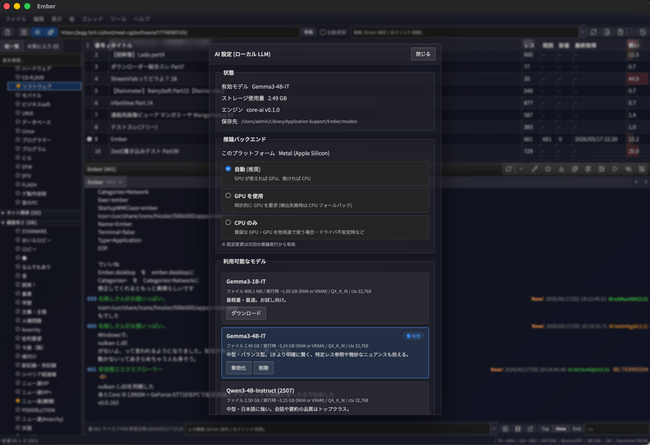Click 削除 to delete Gemma3-4B-IT
The width and height of the screenshot is (650, 445).
[264, 368]
